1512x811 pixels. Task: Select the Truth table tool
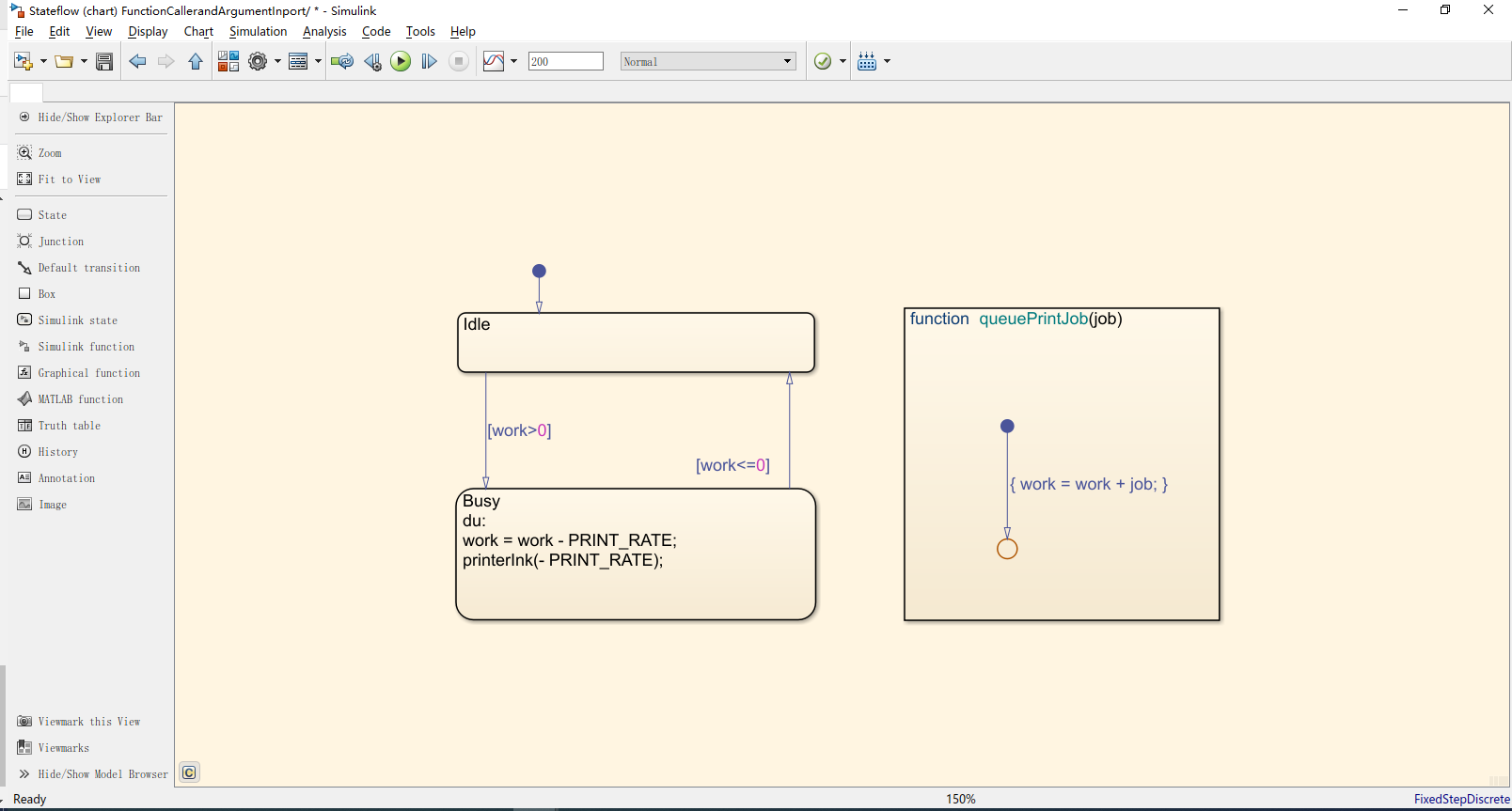[x=69, y=426]
